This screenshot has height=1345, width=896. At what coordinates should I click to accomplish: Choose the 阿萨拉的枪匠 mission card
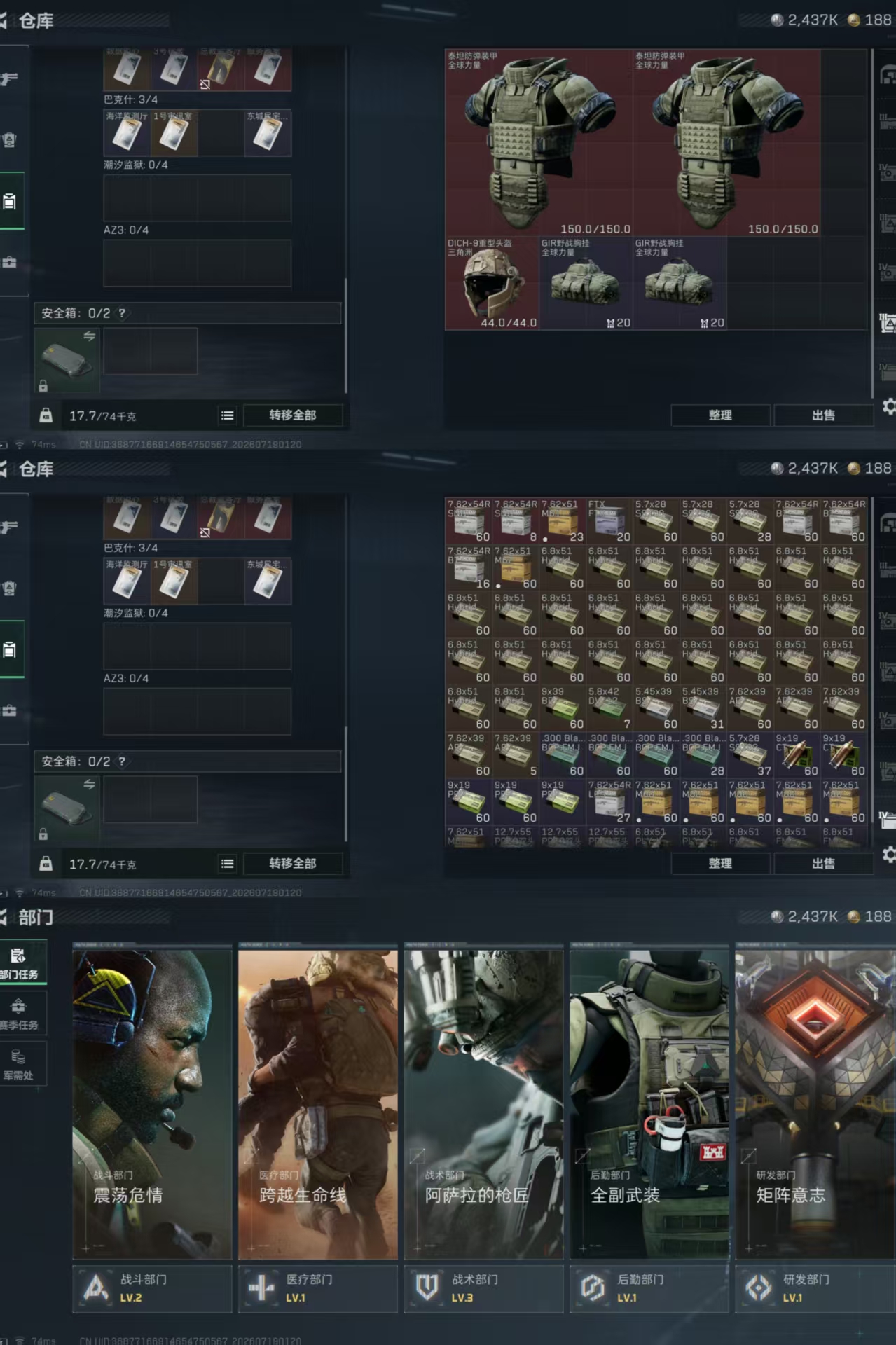click(x=483, y=1104)
